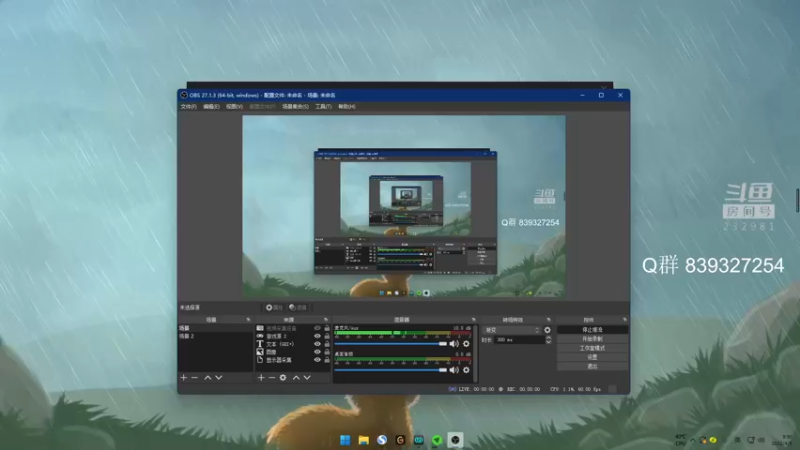Hide the 显示器采集 source
The height and width of the screenshot is (450, 800).
pos(317,360)
